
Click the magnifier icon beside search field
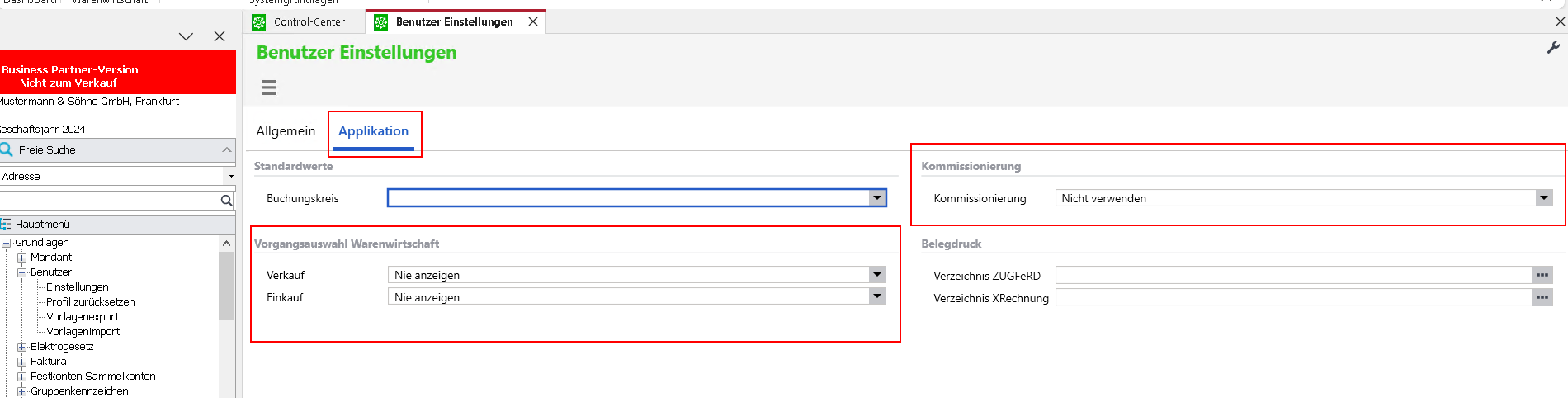(226, 201)
